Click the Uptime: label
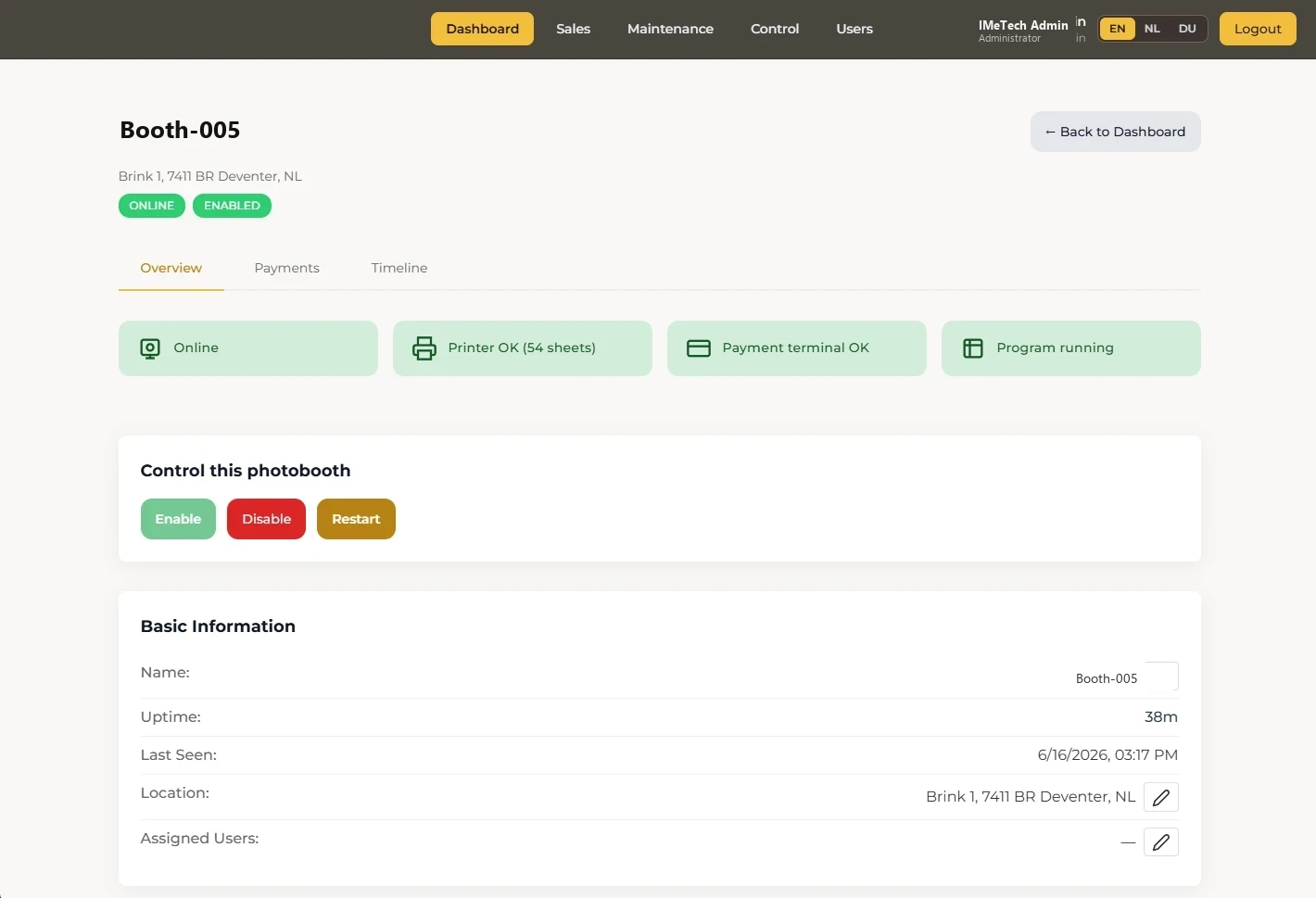 tap(171, 717)
